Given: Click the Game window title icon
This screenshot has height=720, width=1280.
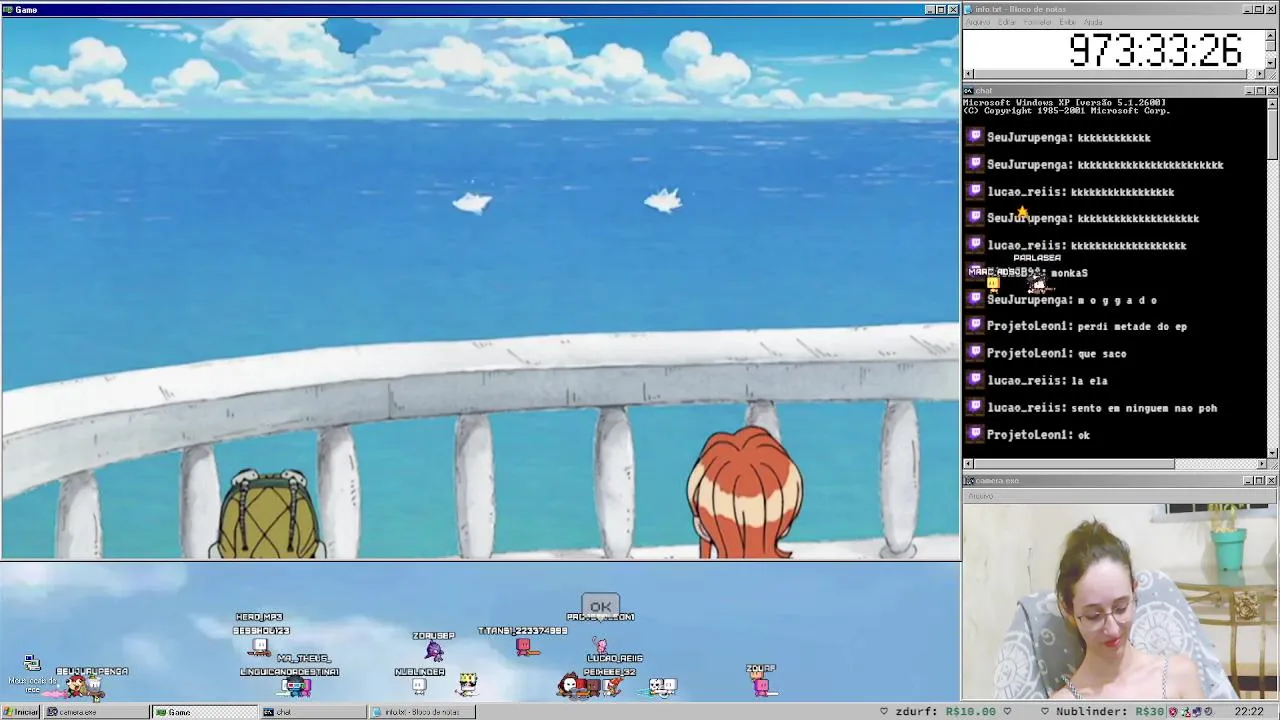Looking at the screenshot, I should [x=8, y=9].
